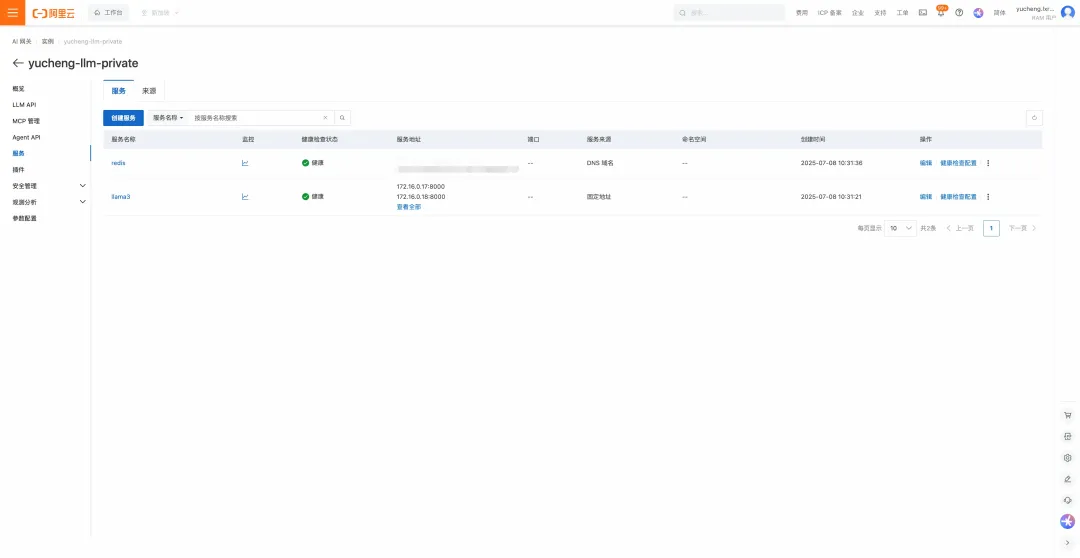This screenshot has width=1080, height=558.
Task: Refresh the service list
Action: [1034, 118]
